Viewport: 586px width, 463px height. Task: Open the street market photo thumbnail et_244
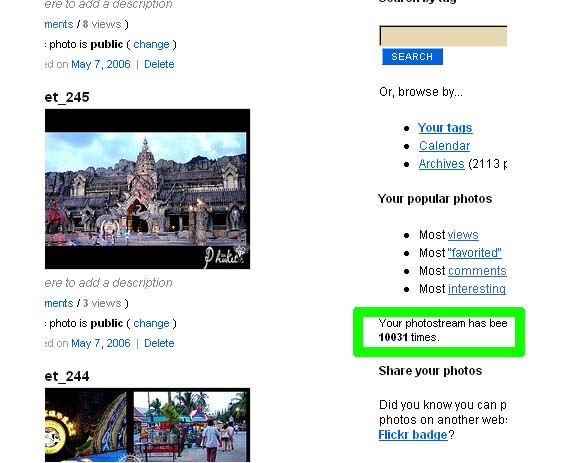tap(147, 425)
